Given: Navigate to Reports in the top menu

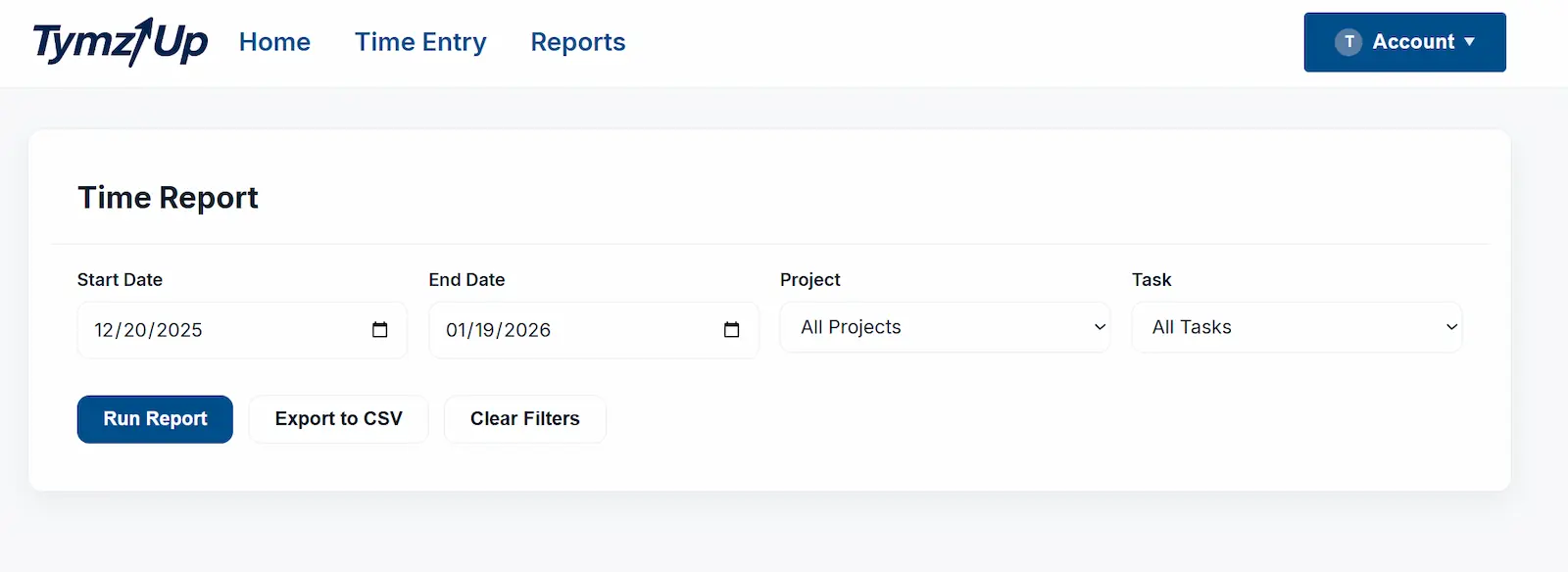Looking at the screenshot, I should (x=578, y=42).
